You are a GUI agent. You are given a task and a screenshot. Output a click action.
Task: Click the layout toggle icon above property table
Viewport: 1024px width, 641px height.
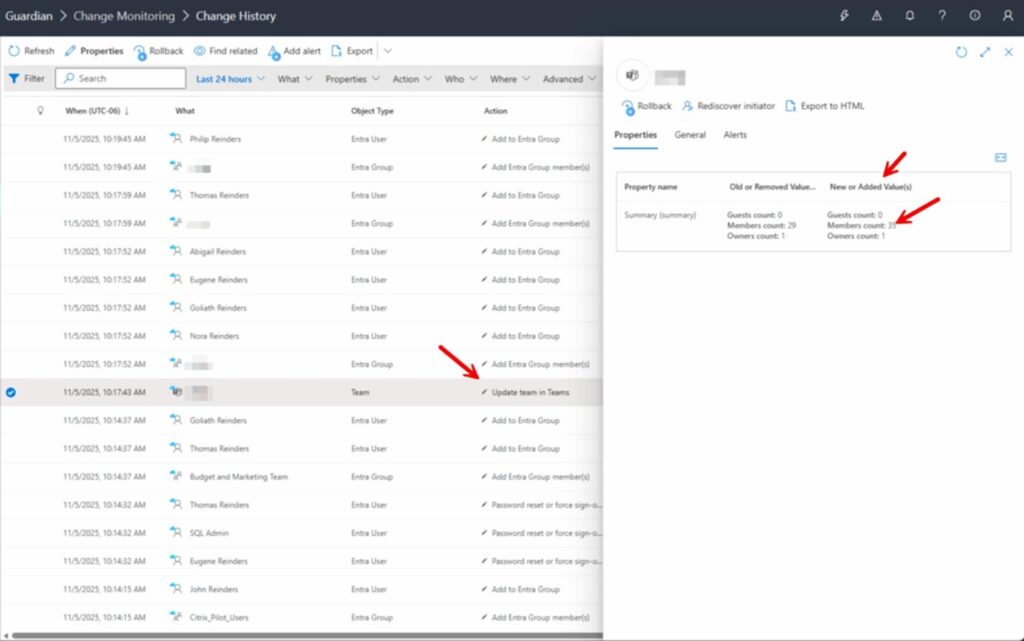point(1000,157)
